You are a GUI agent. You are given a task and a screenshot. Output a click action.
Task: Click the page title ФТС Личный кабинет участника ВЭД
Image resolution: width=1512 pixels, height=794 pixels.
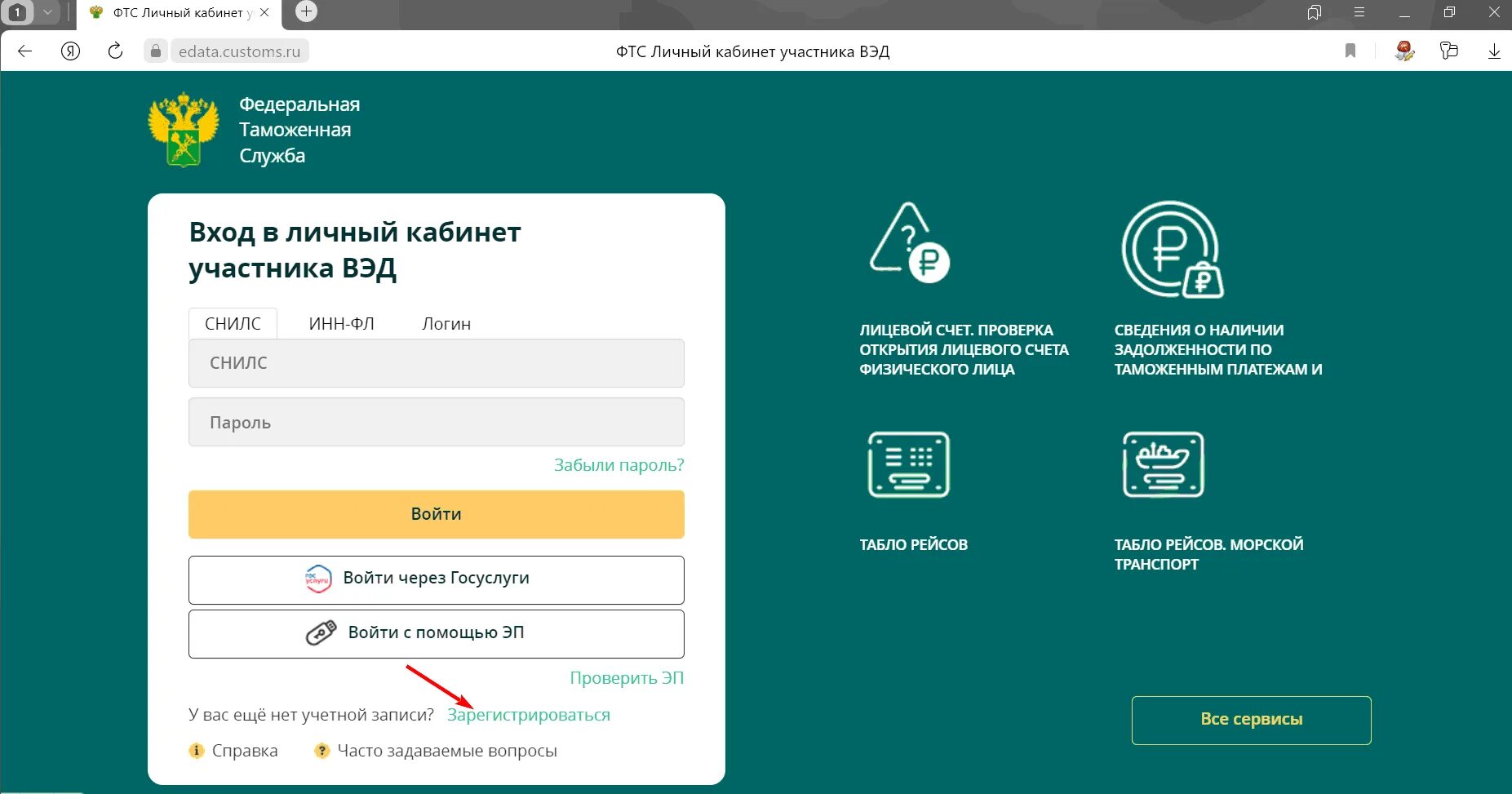[x=752, y=51]
